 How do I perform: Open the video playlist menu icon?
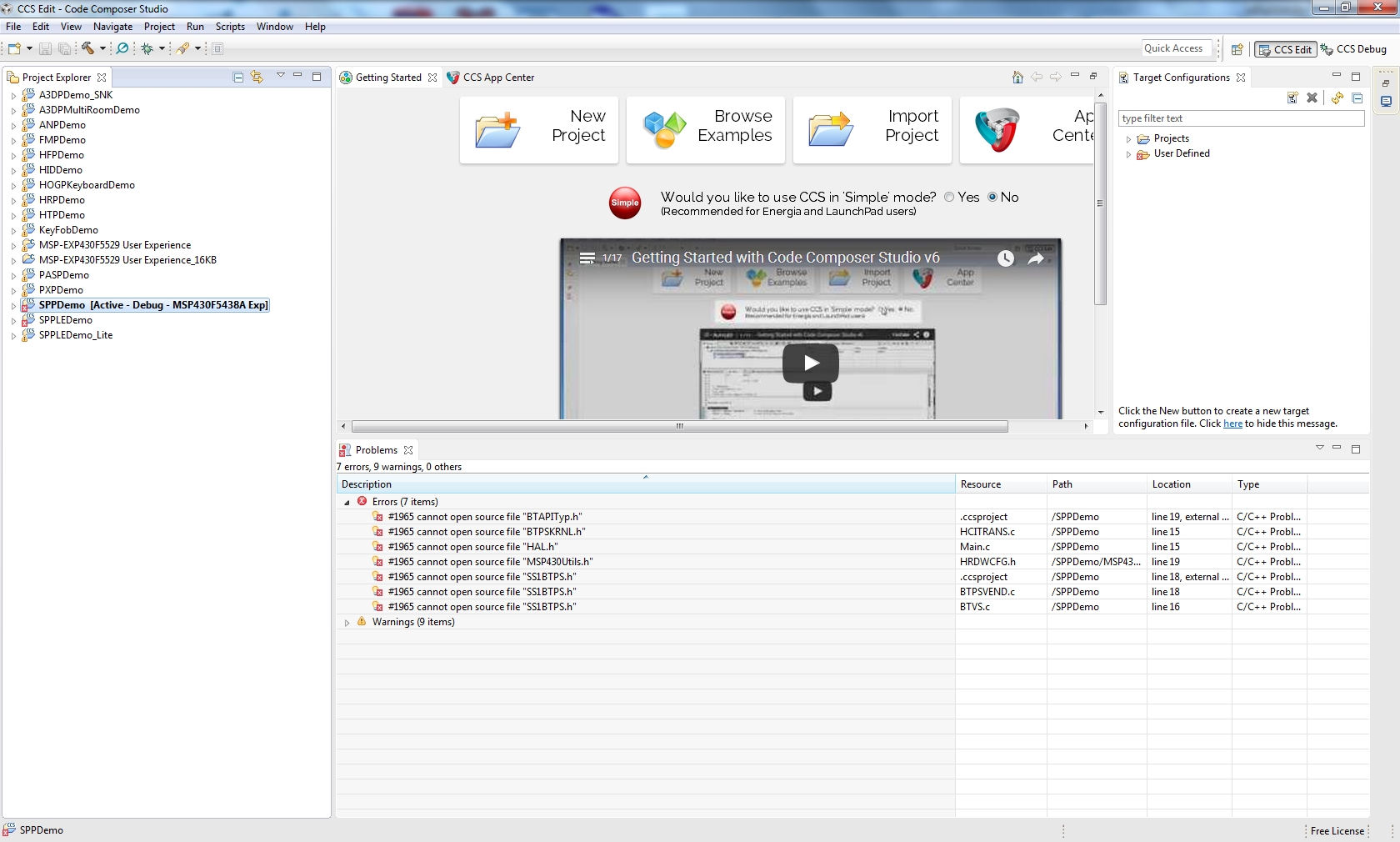(x=587, y=258)
